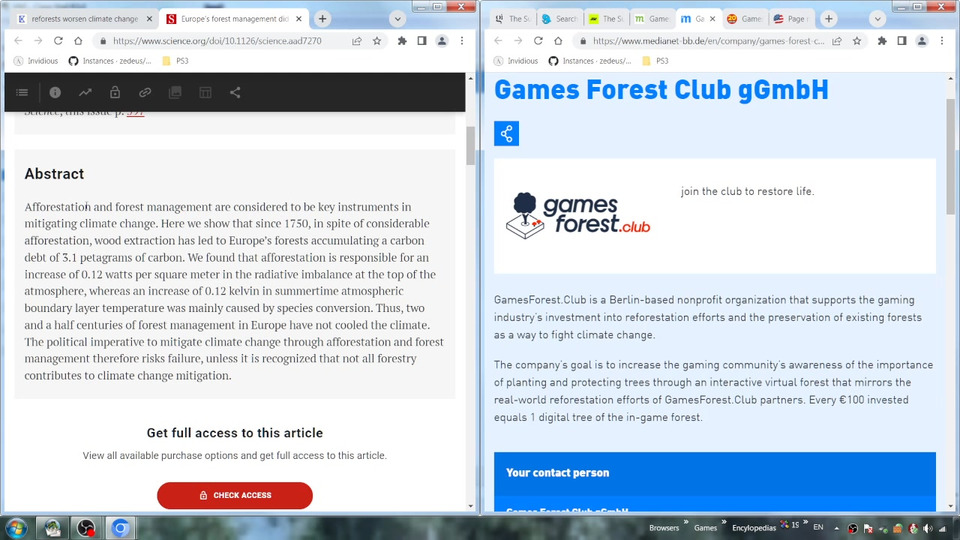This screenshot has height=540, width=960.
Task: Go to home page in the science.org window
Action: tap(78, 41)
